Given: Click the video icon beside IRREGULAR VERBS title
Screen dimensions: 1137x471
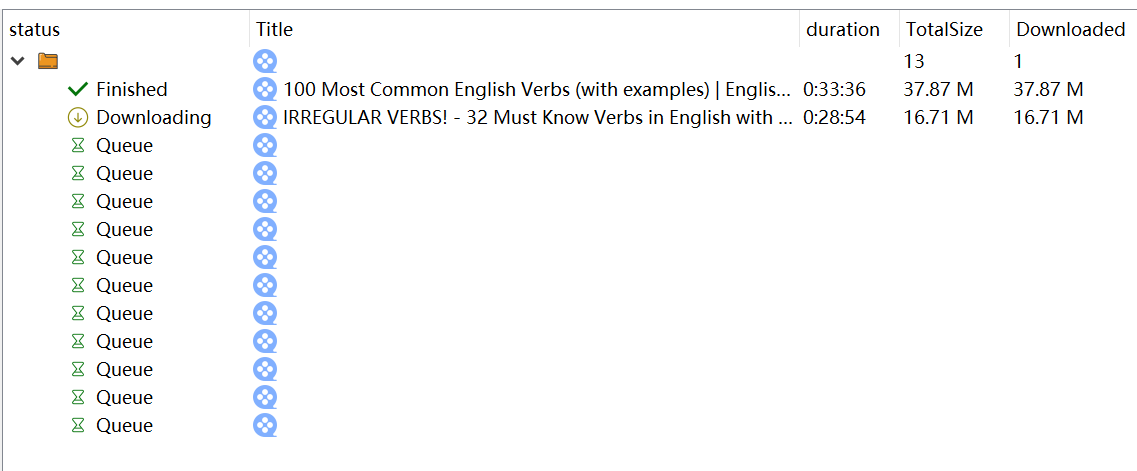Looking at the screenshot, I should (x=265, y=117).
